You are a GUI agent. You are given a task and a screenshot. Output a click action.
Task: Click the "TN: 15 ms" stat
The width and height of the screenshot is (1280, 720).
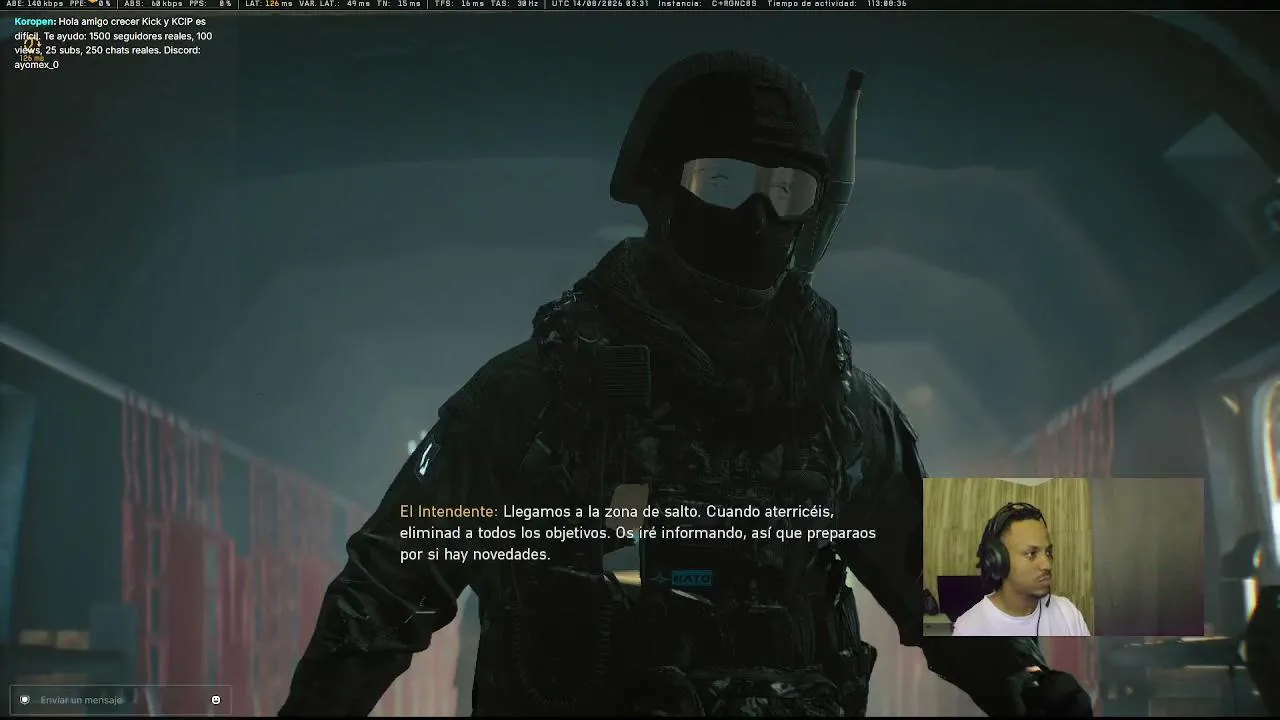(399, 4)
